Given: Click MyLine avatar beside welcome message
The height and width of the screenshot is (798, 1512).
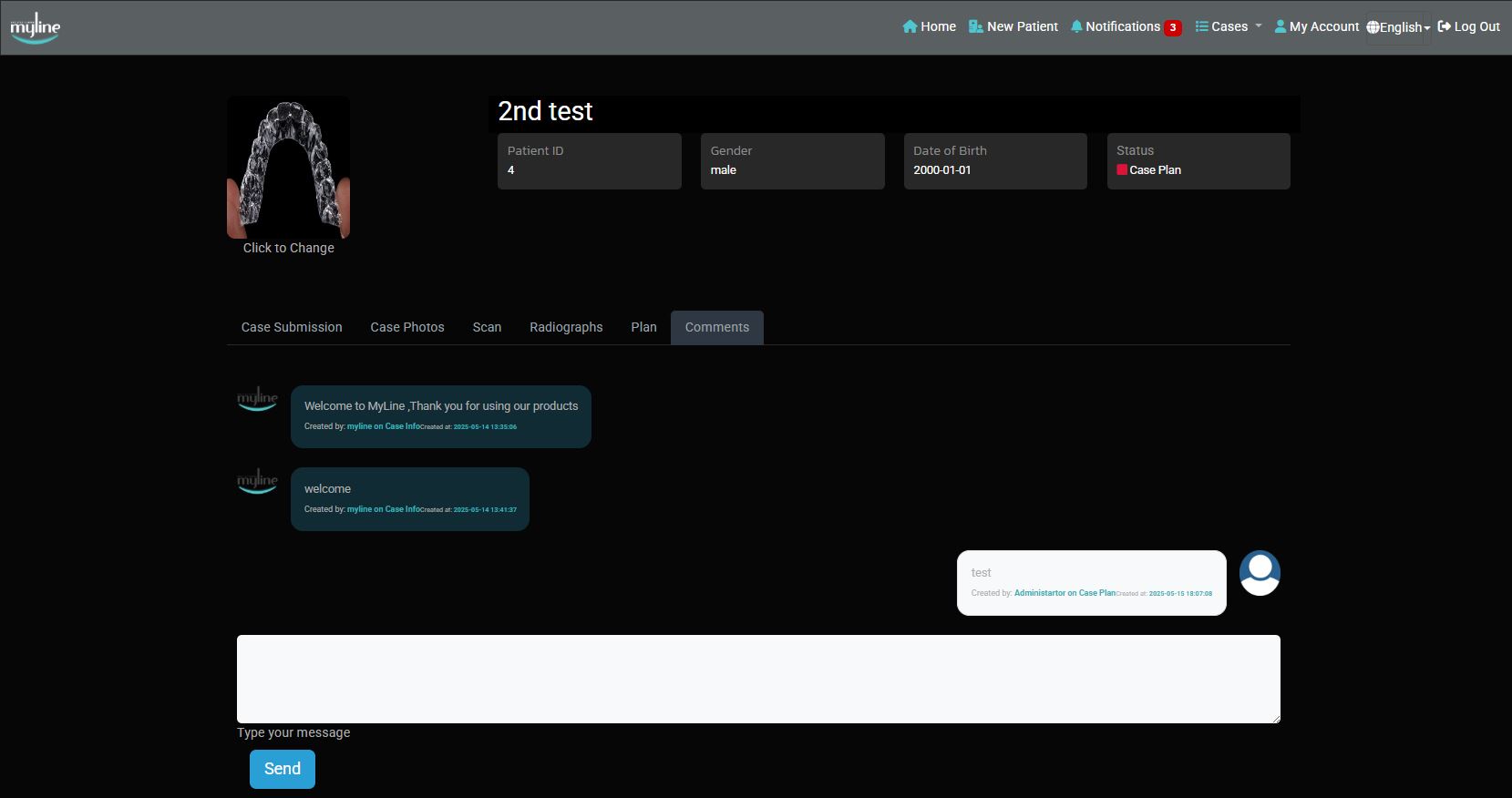Looking at the screenshot, I should 257,481.
